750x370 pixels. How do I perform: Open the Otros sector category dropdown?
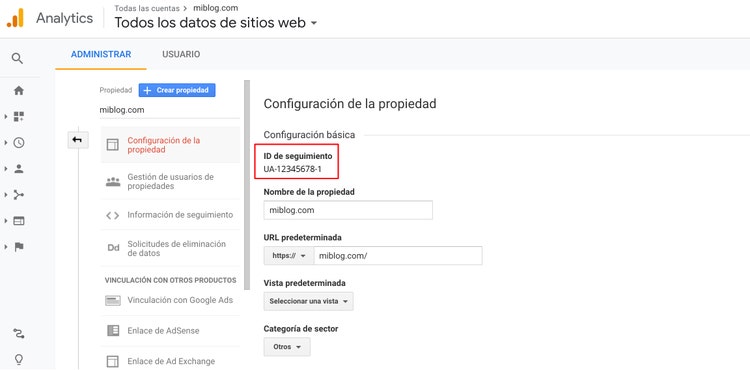(x=287, y=347)
